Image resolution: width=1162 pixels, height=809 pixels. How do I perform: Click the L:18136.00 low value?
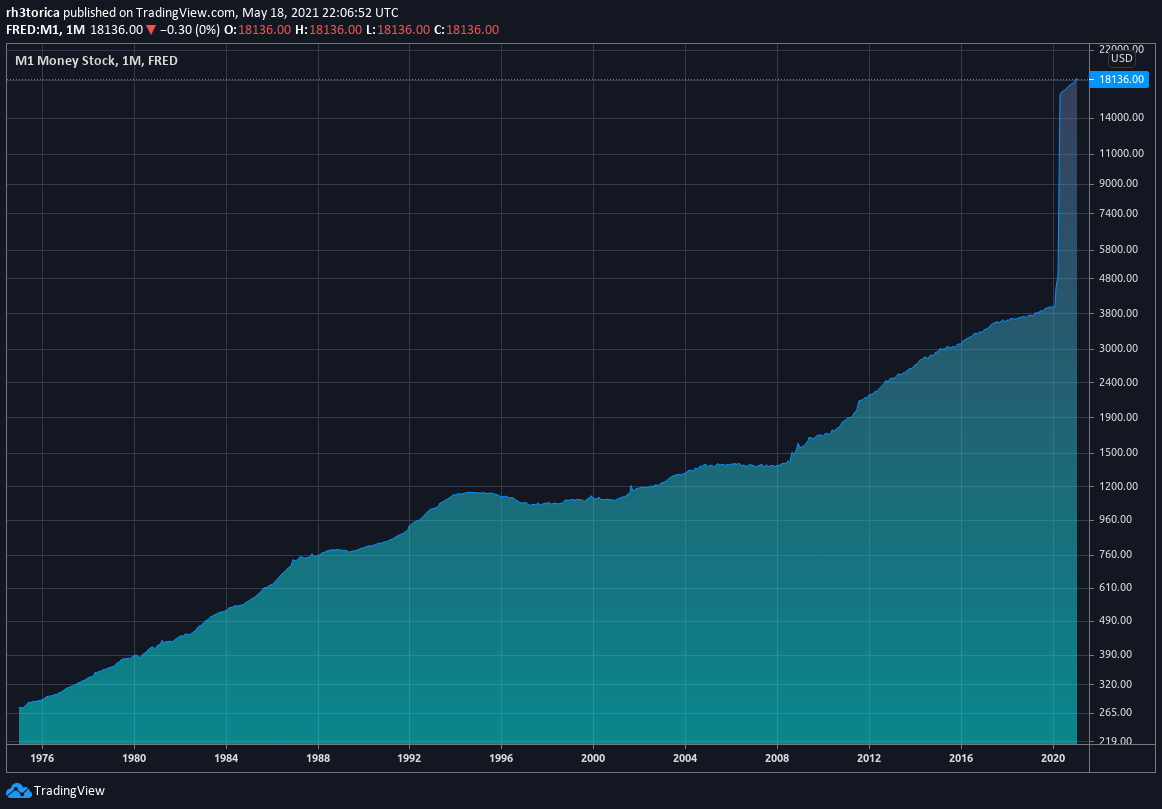point(397,30)
